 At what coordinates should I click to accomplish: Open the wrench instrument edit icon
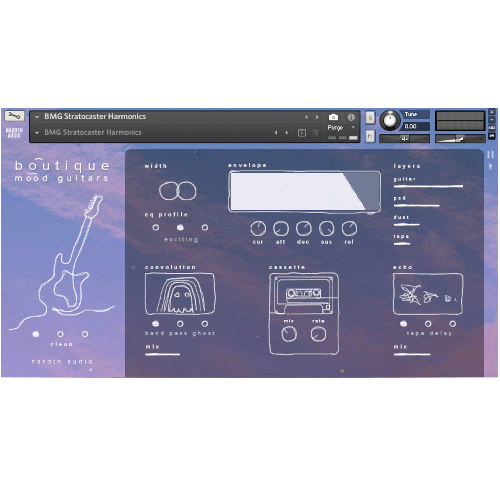pos(14,116)
